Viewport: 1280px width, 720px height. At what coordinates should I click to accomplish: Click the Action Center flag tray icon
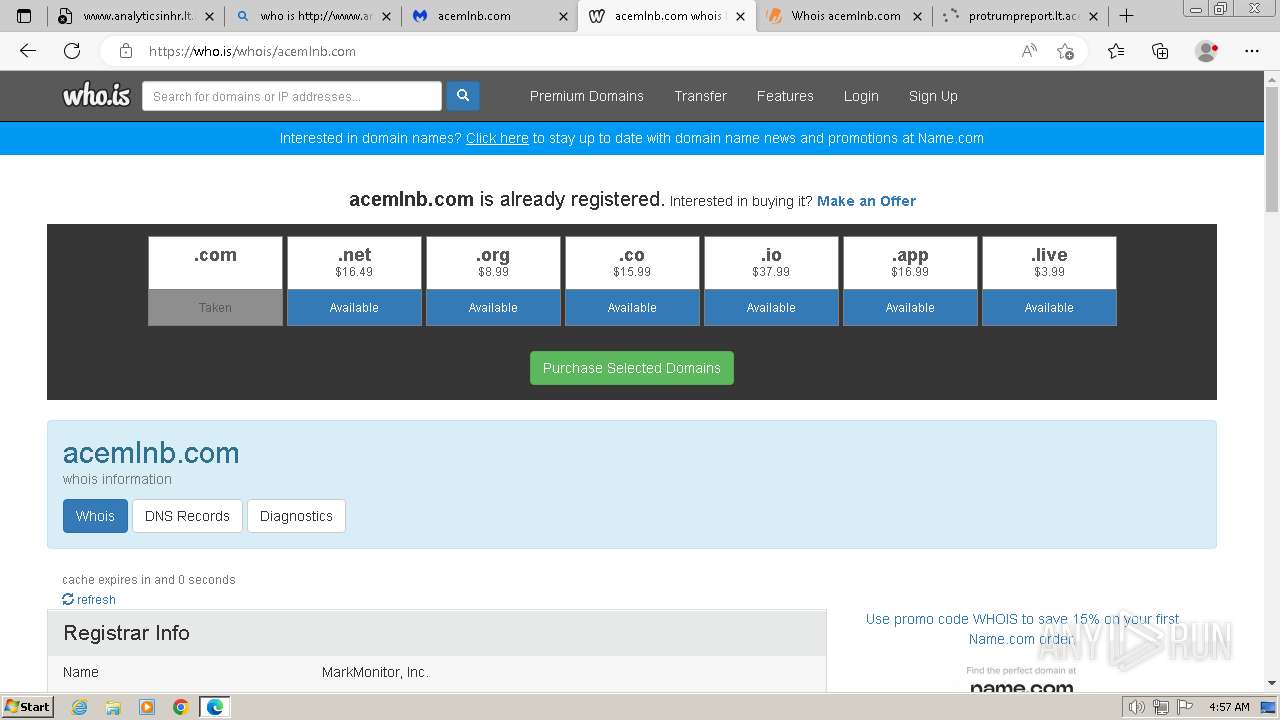pos(1184,707)
